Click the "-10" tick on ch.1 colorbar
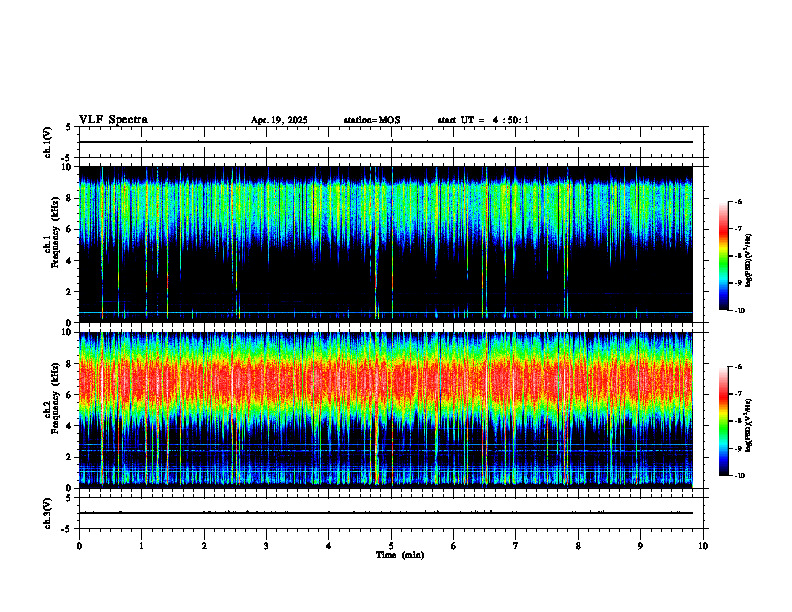The width and height of the screenshot is (792, 612). 739,311
